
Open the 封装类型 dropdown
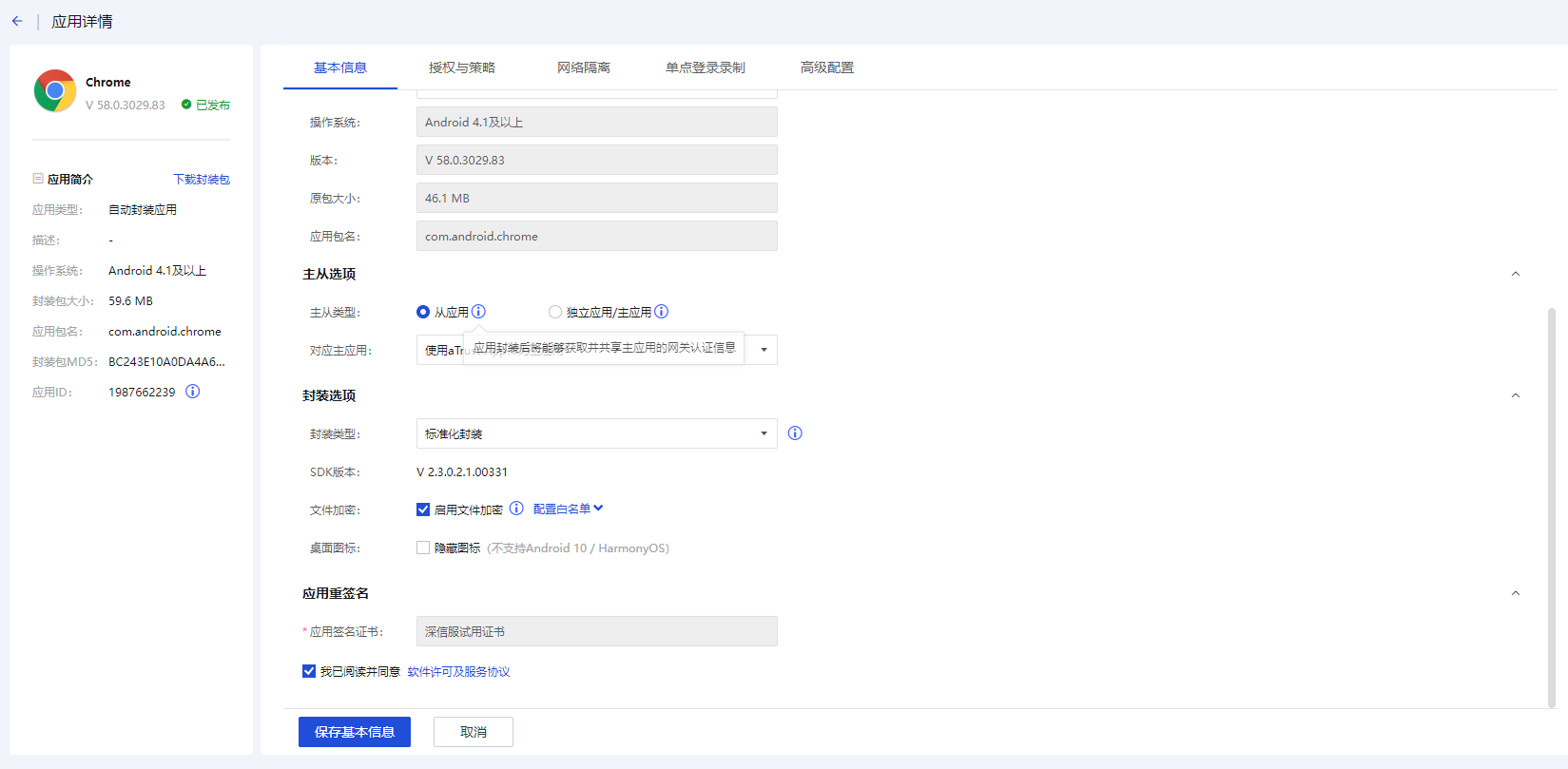click(x=596, y=433)
